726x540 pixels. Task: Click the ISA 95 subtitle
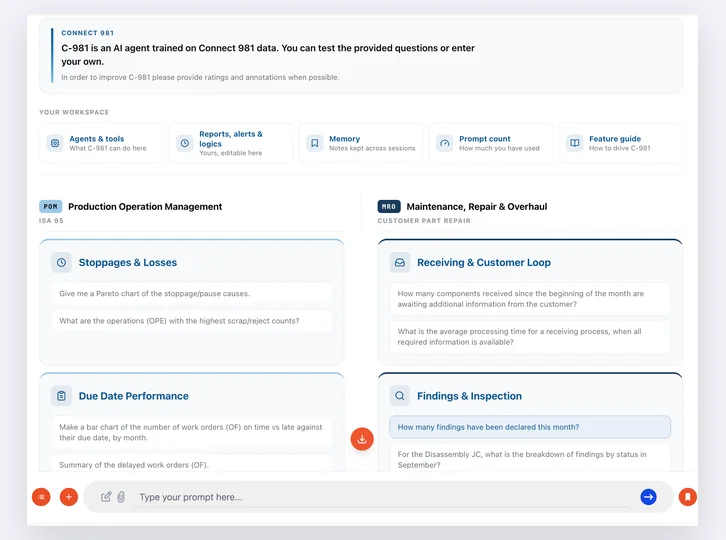[51, 220]
